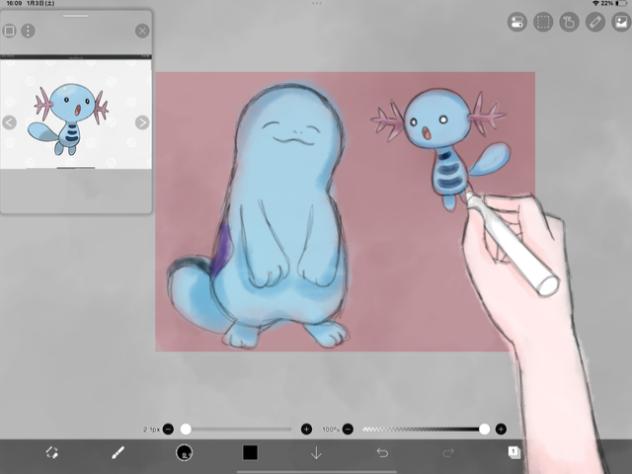The image size is (632, 474).
Task: Tap the reference window grid icon
Action: click(9, 31)
